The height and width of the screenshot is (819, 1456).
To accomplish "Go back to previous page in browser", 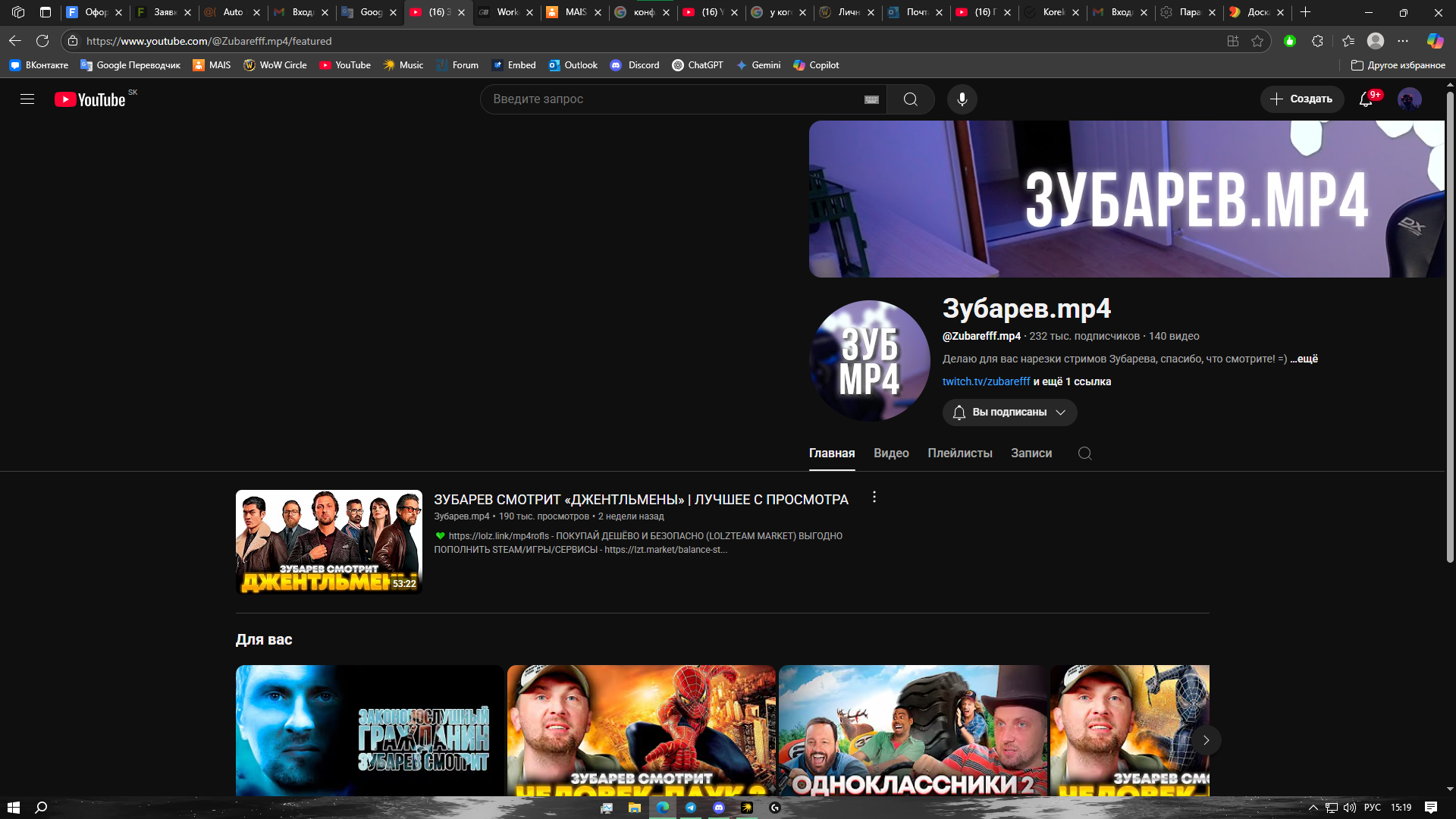I will point(15,41).
